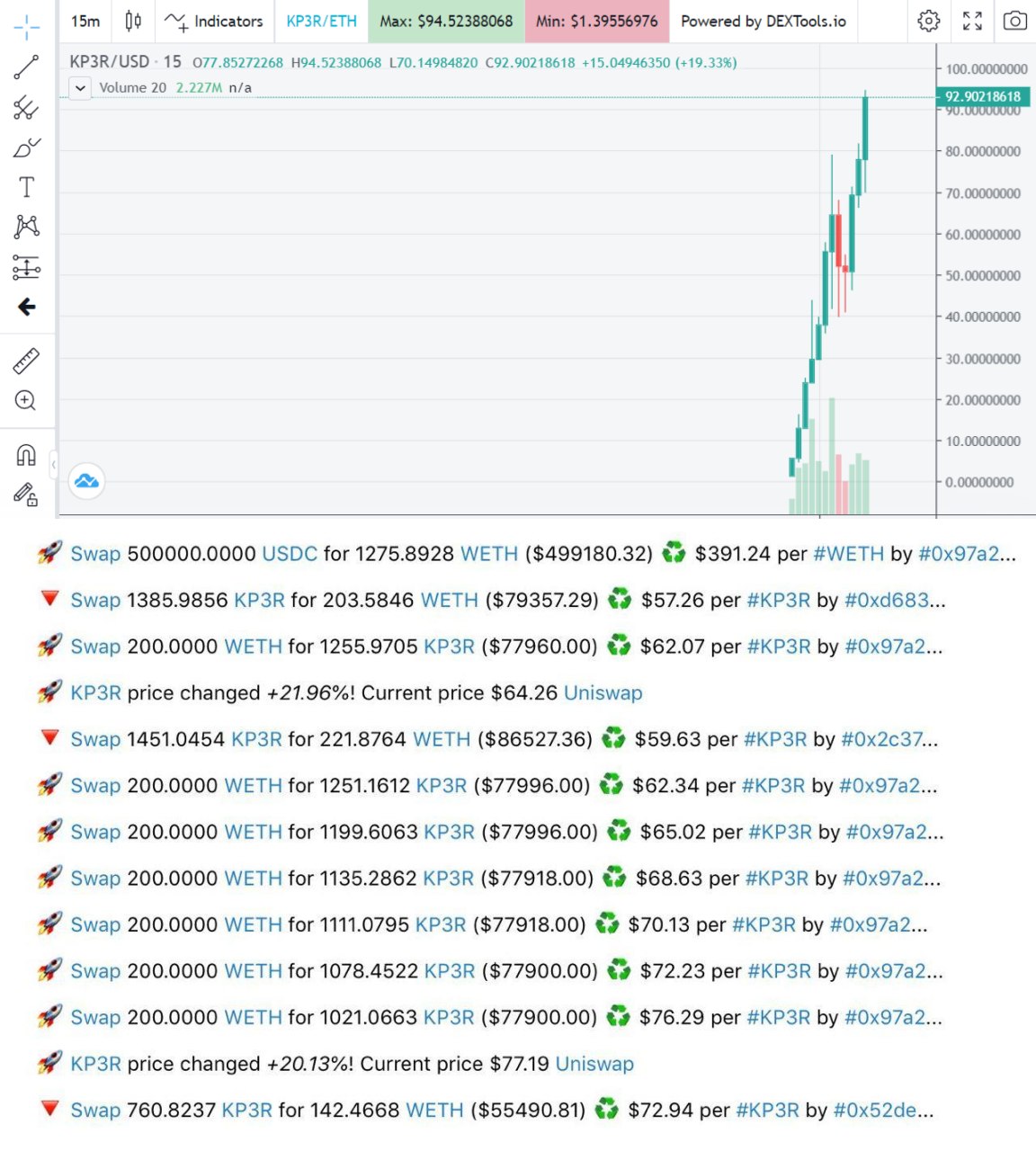Select the crosshair cursor tool
This screenshot has height=1151, width=1036.
pos(27,27)
